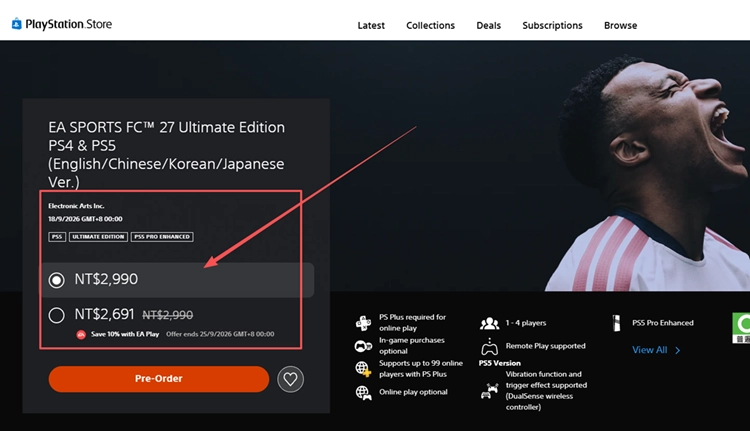Click the PS5 tag badge
This screenshot has width=750, height=431.
57,237
